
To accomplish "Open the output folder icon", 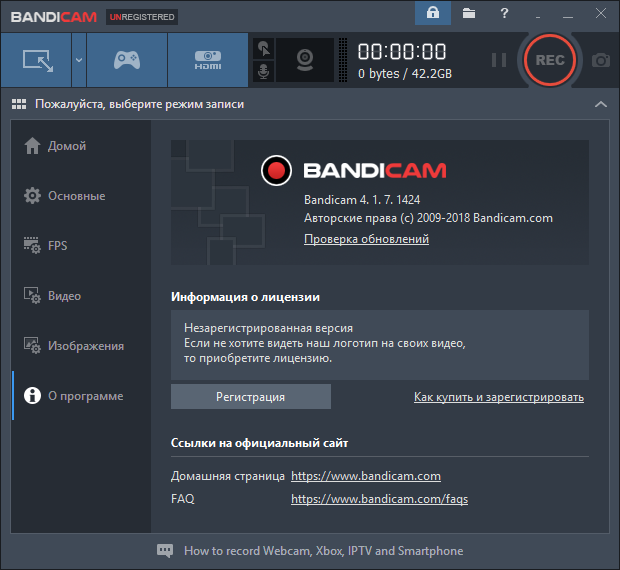I will 470,14.
